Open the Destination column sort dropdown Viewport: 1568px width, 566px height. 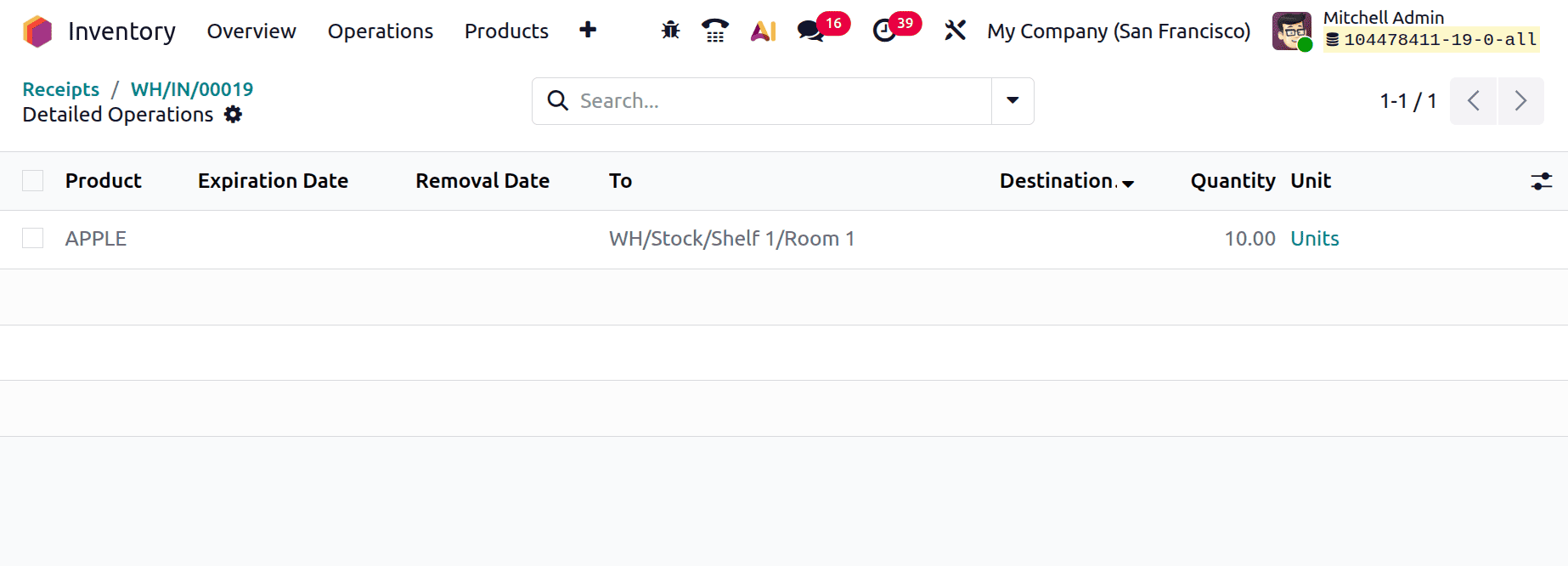click(1129, 183)
